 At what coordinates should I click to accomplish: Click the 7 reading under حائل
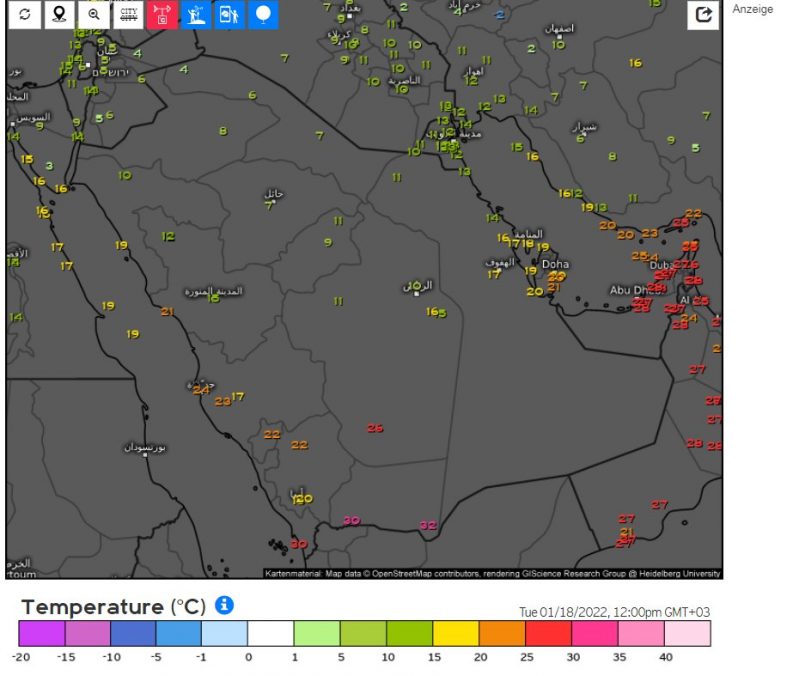(x=269, y=206)
